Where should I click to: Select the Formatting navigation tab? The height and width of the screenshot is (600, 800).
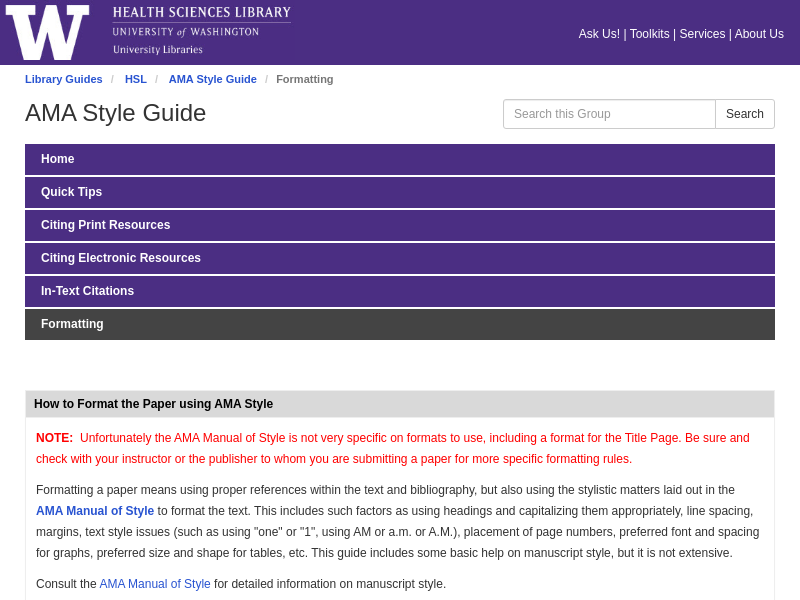tap(72, 324)
